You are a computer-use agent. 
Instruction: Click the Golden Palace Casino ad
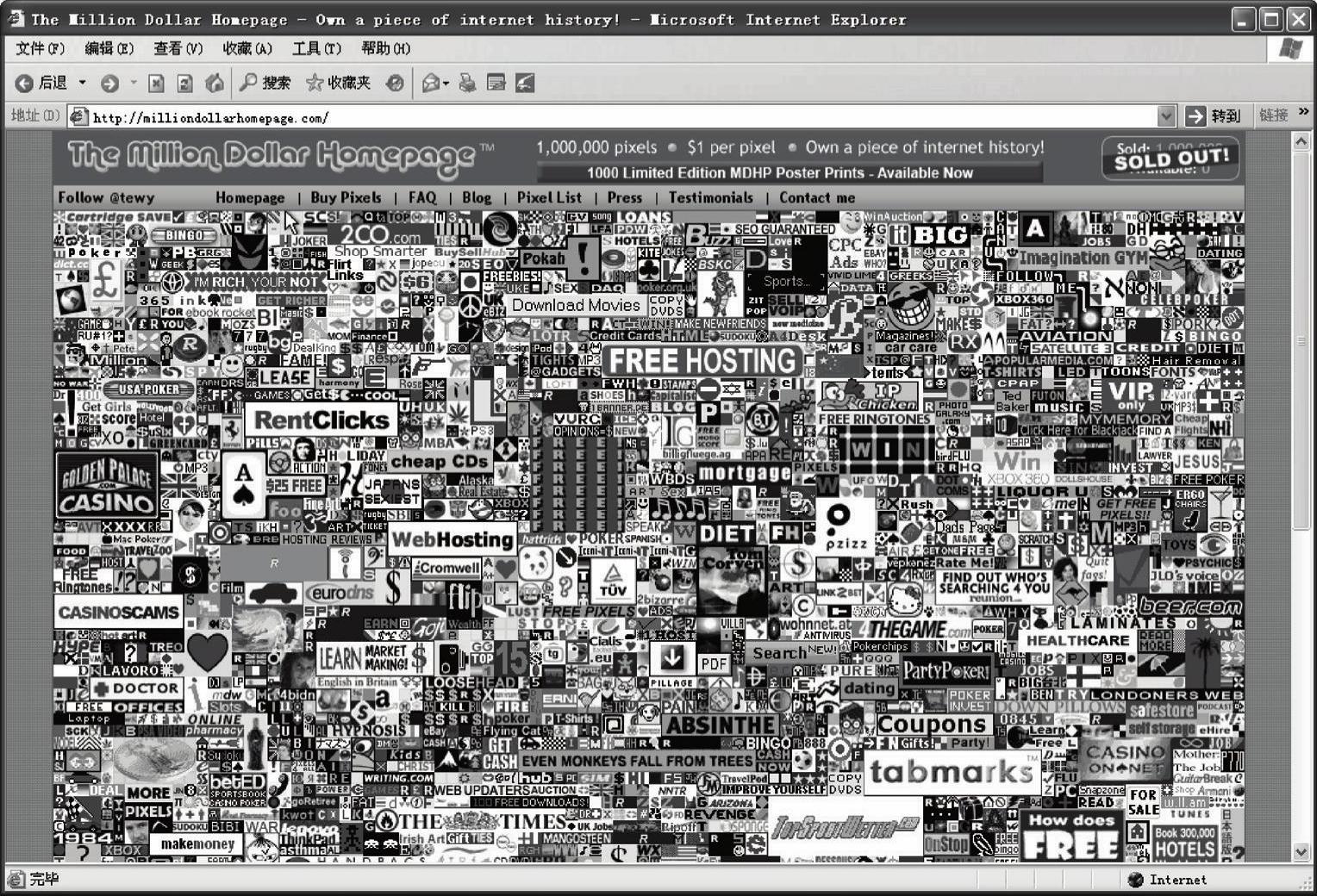point(106,485)
